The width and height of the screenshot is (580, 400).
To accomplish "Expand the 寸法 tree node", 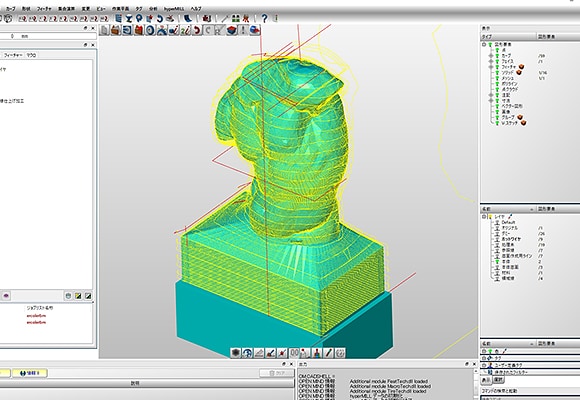I will [x=491, y=101].
